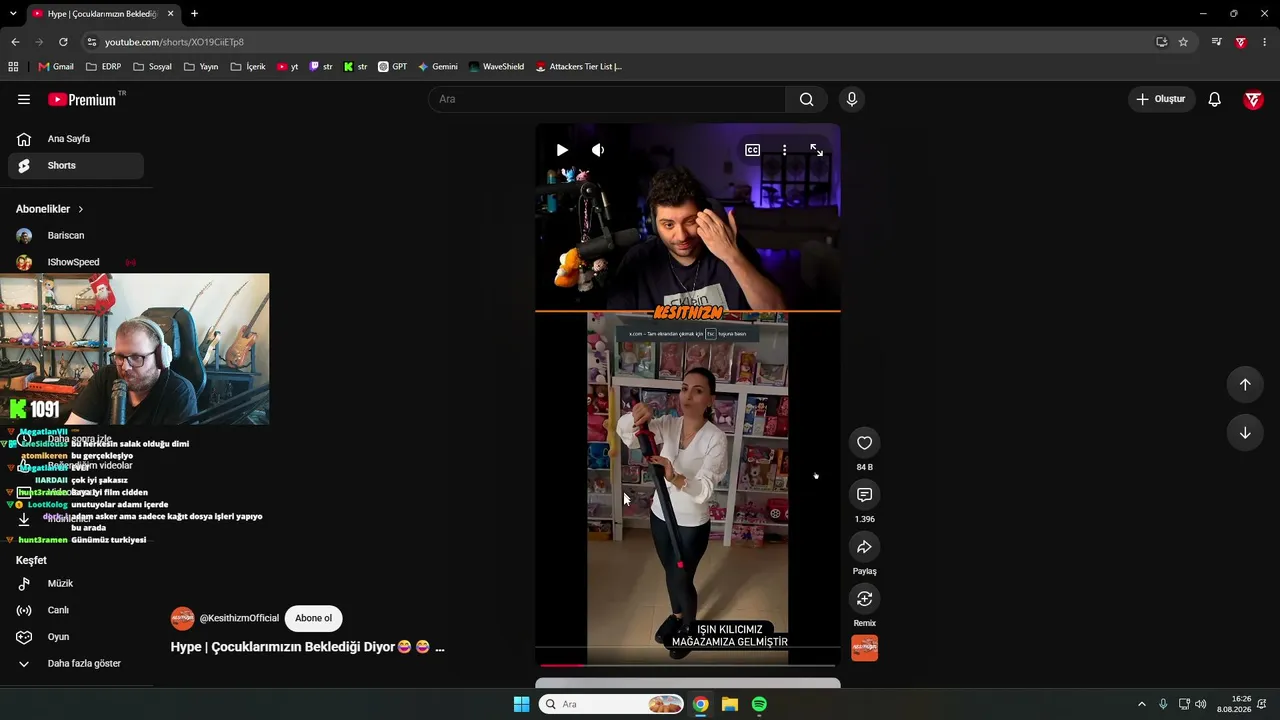Image resolution: width=1280 pixels, height=720 pixels.
Task: Open the @KesithizmOfficial channel link
Action: point(239,618)
